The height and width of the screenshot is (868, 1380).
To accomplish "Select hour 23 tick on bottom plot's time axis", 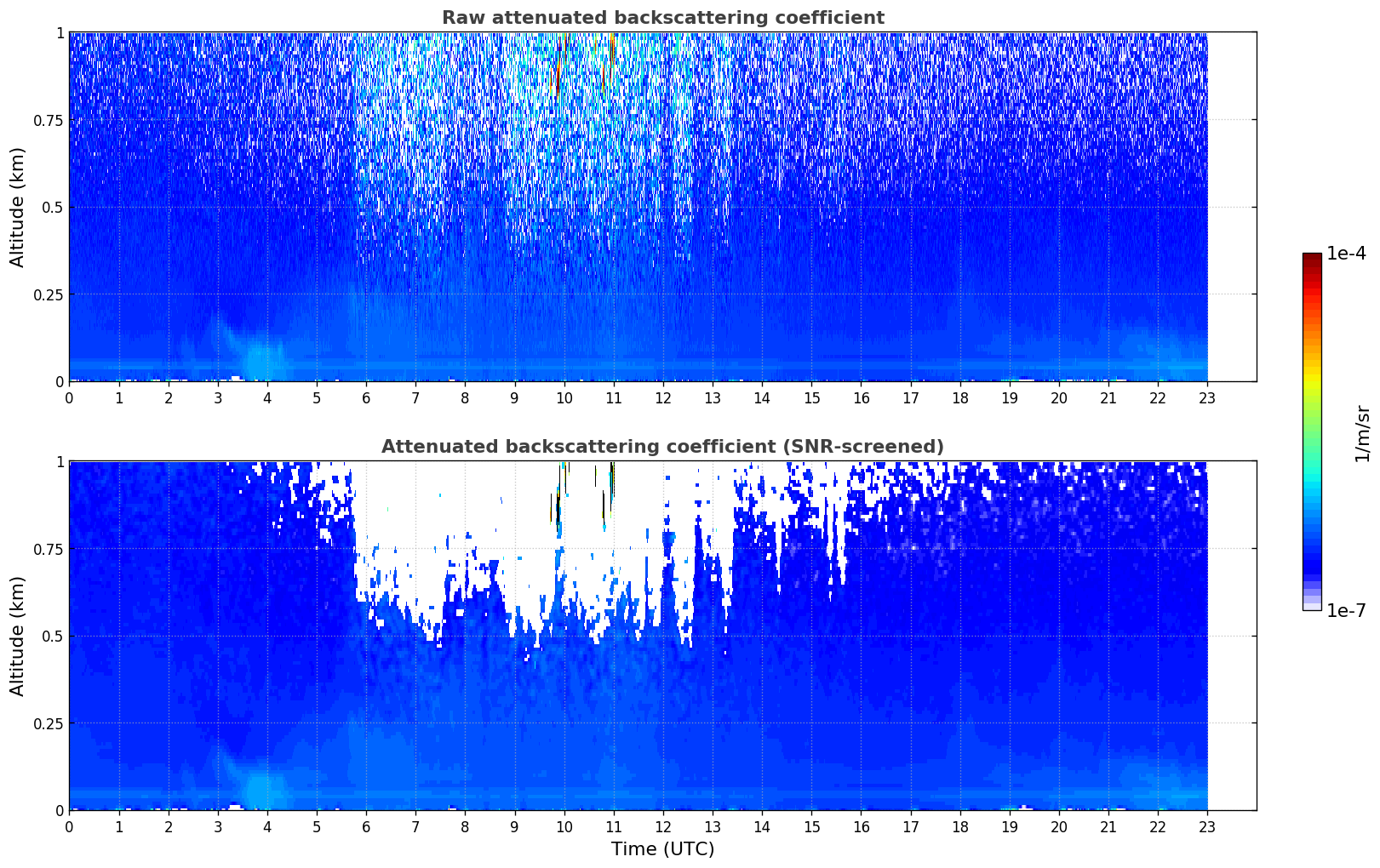I will (1207, 826).
